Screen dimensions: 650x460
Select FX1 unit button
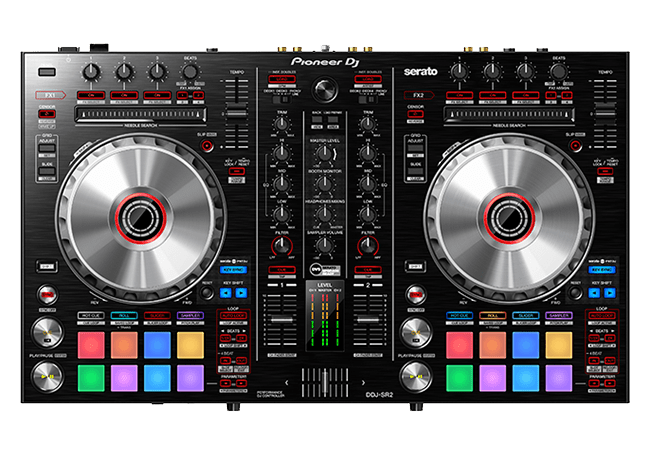click(x=50, y=95)
